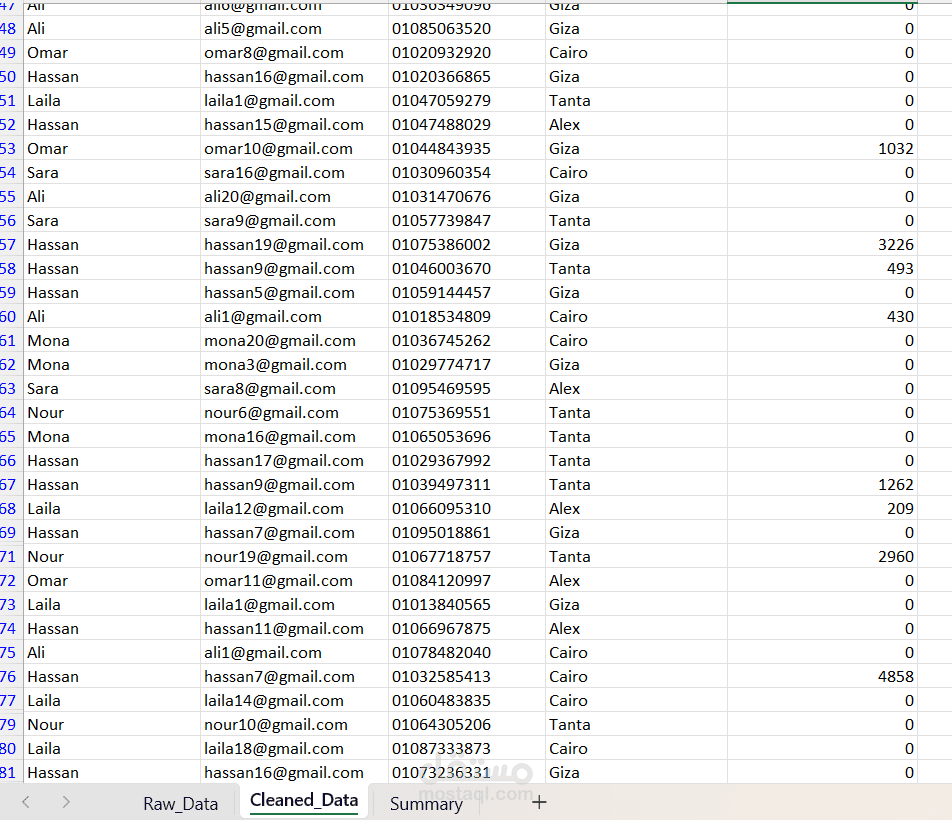The image size is (952, 820).
Task: Select the Tanta city cell in row 66
Action: [636, 461]
